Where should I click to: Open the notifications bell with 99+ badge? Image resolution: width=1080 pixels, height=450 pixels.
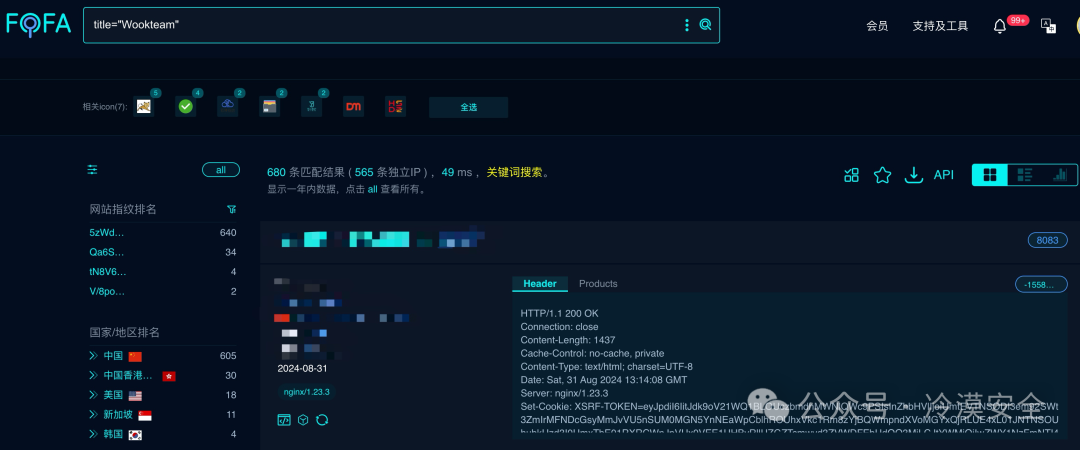coord(1000,26)
